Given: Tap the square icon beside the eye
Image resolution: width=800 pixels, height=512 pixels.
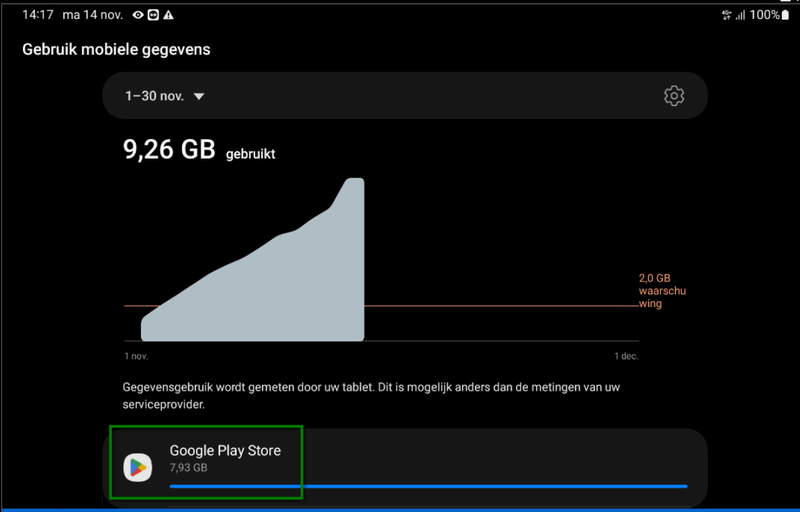Looking at the screenshot, I should (153, 15).
